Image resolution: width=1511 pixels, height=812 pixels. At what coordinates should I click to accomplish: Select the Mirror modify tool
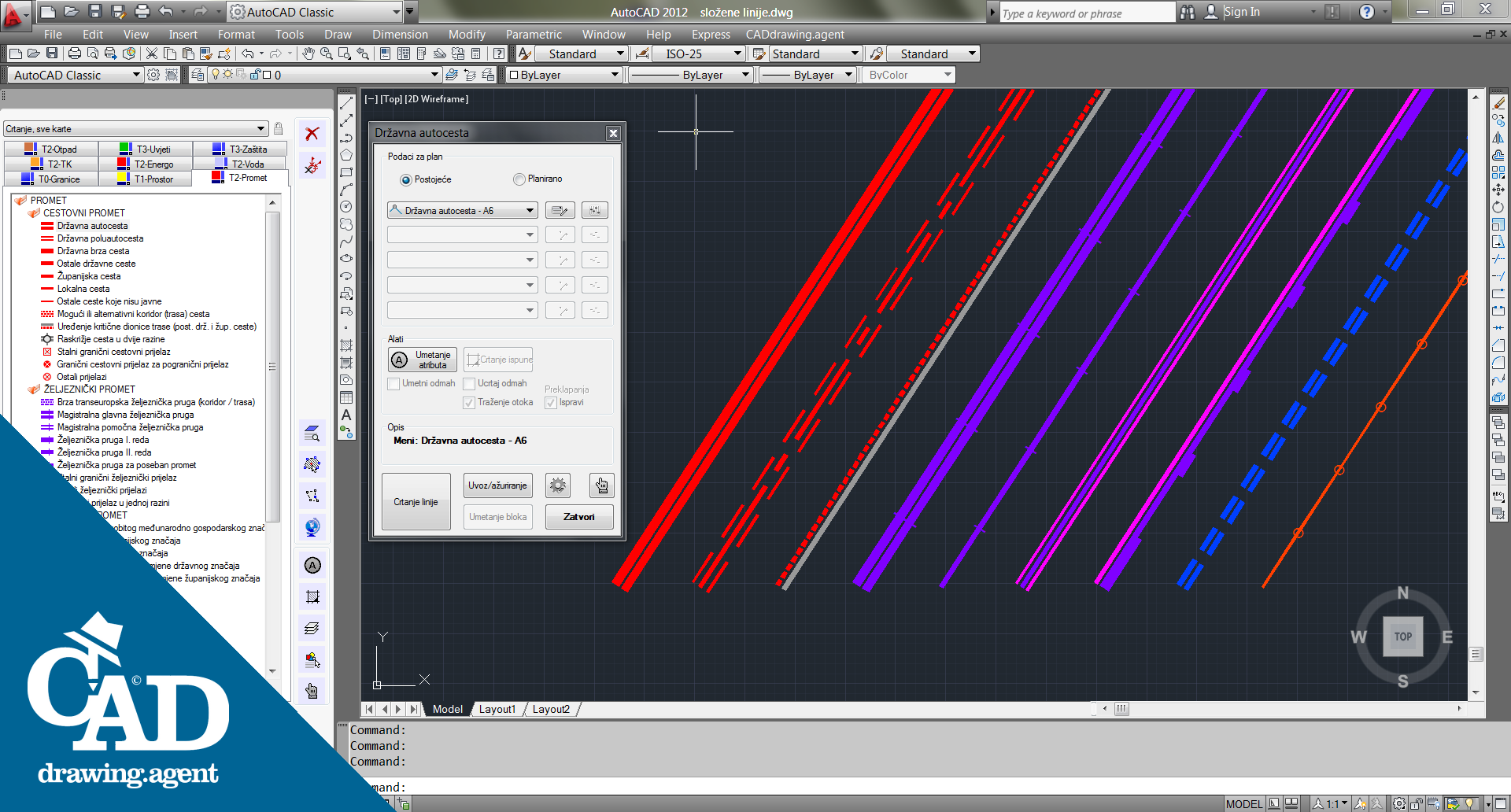(1498, 138)
